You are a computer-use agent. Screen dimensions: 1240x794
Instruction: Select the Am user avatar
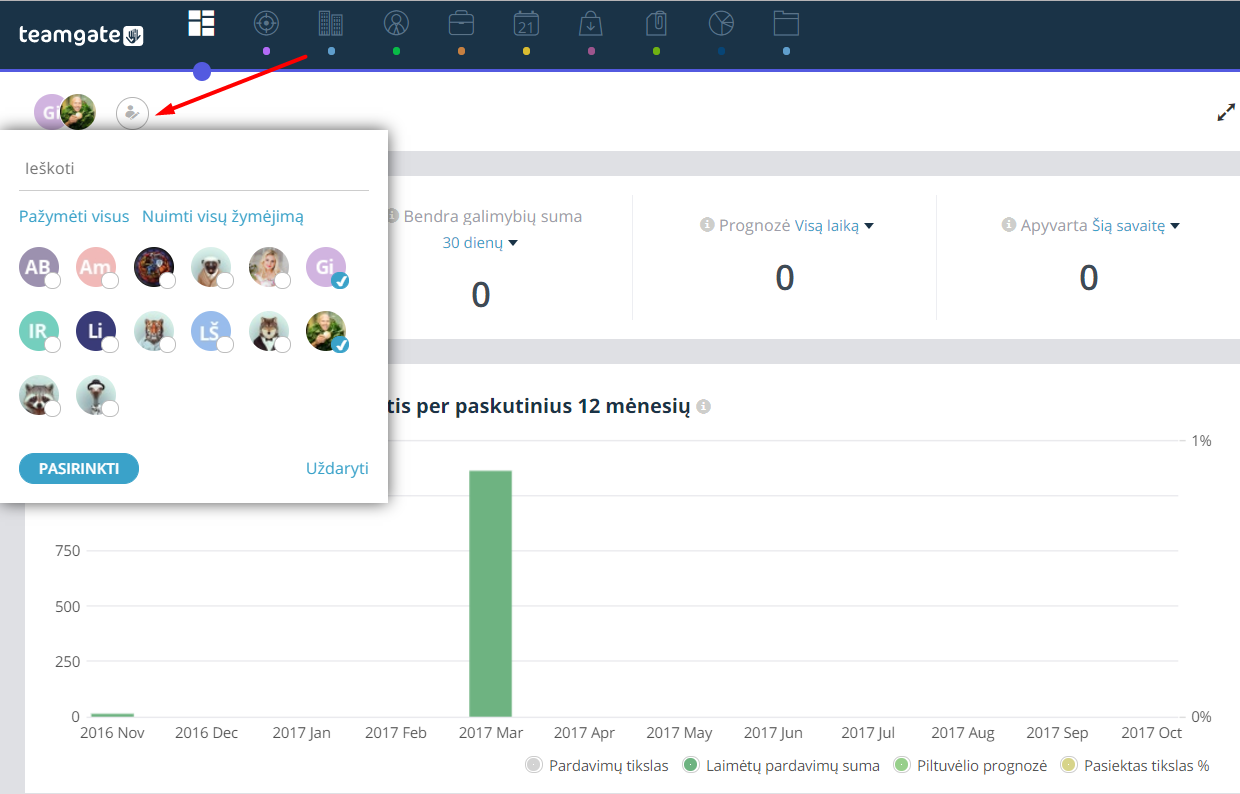[x=96, y=267]
